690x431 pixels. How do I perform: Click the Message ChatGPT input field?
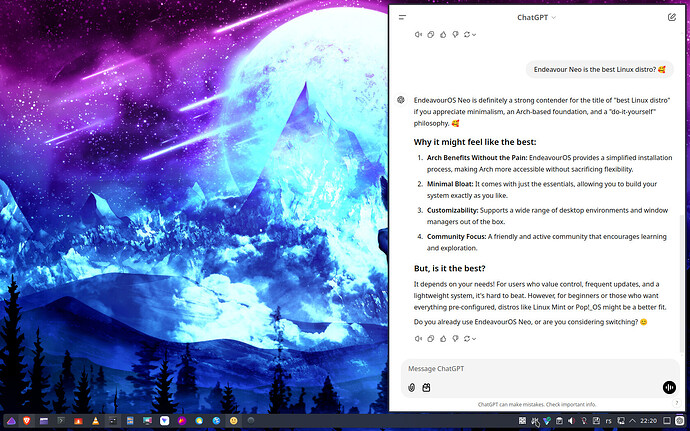click(x=540, y=368)
